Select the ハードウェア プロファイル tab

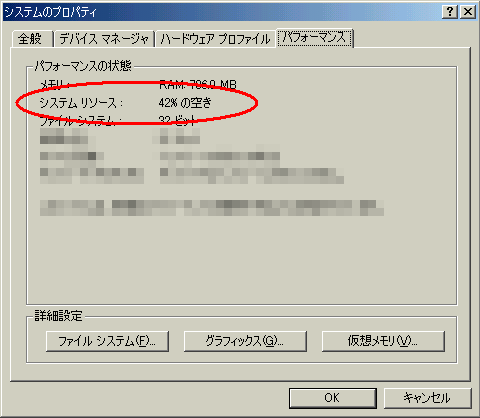point(215,39)
